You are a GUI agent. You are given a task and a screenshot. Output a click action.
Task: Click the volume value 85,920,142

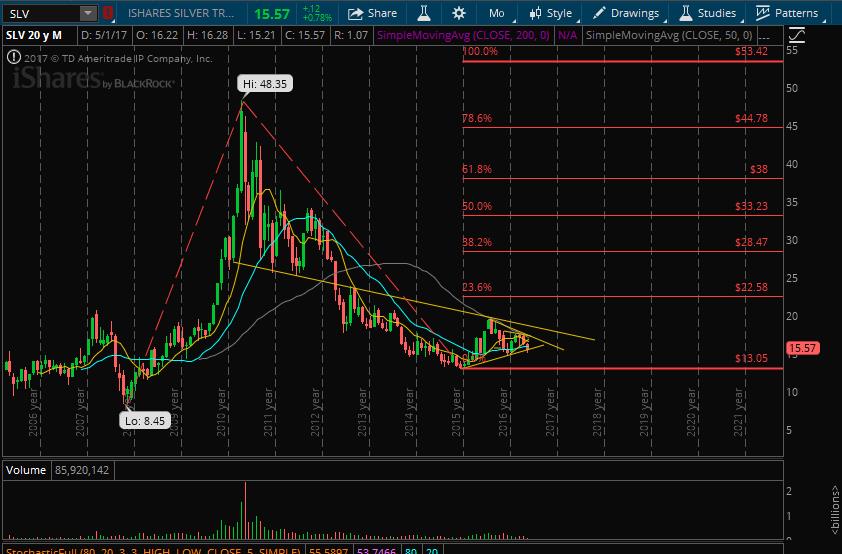point(82,470)
